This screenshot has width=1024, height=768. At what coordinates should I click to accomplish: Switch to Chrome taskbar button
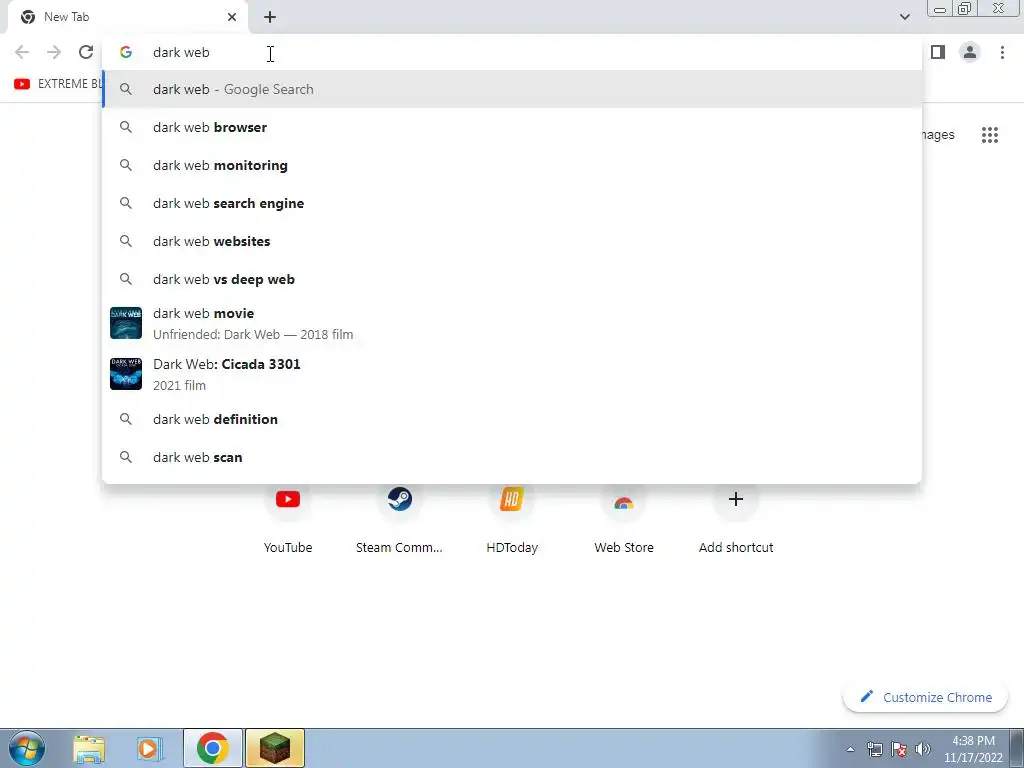point(212,748)
